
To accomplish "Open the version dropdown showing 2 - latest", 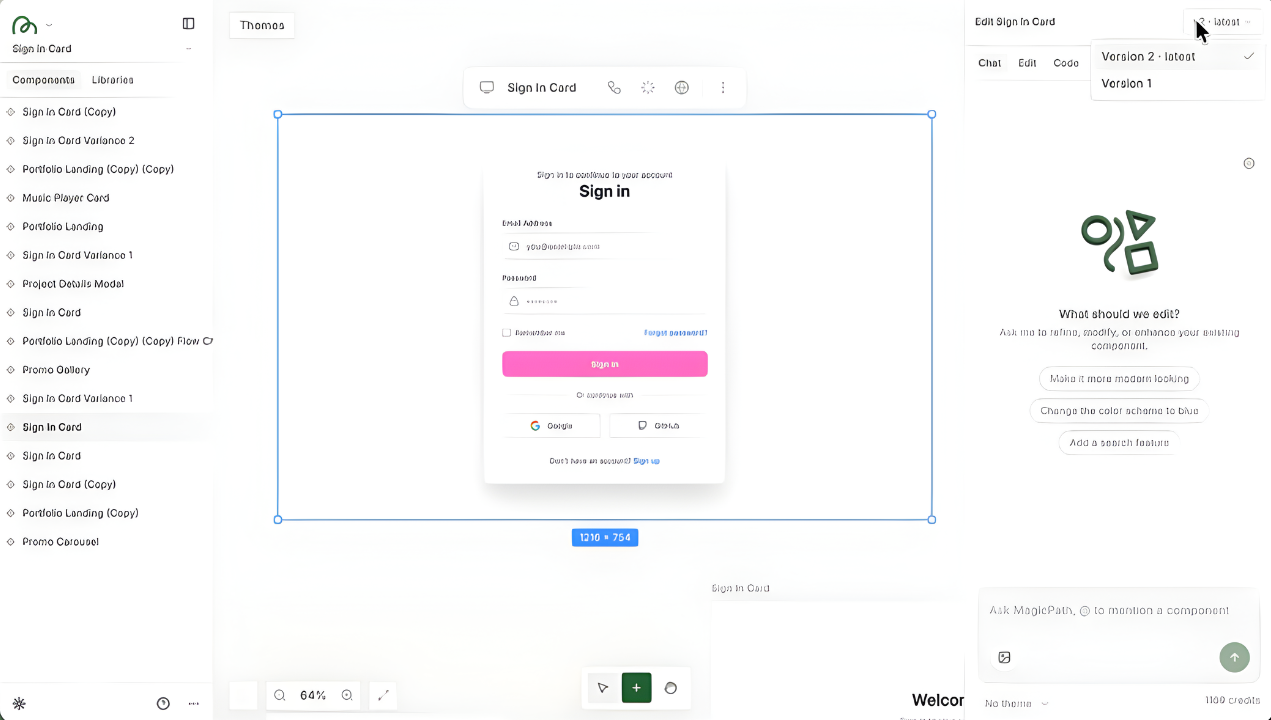I will click(1222, 21).
